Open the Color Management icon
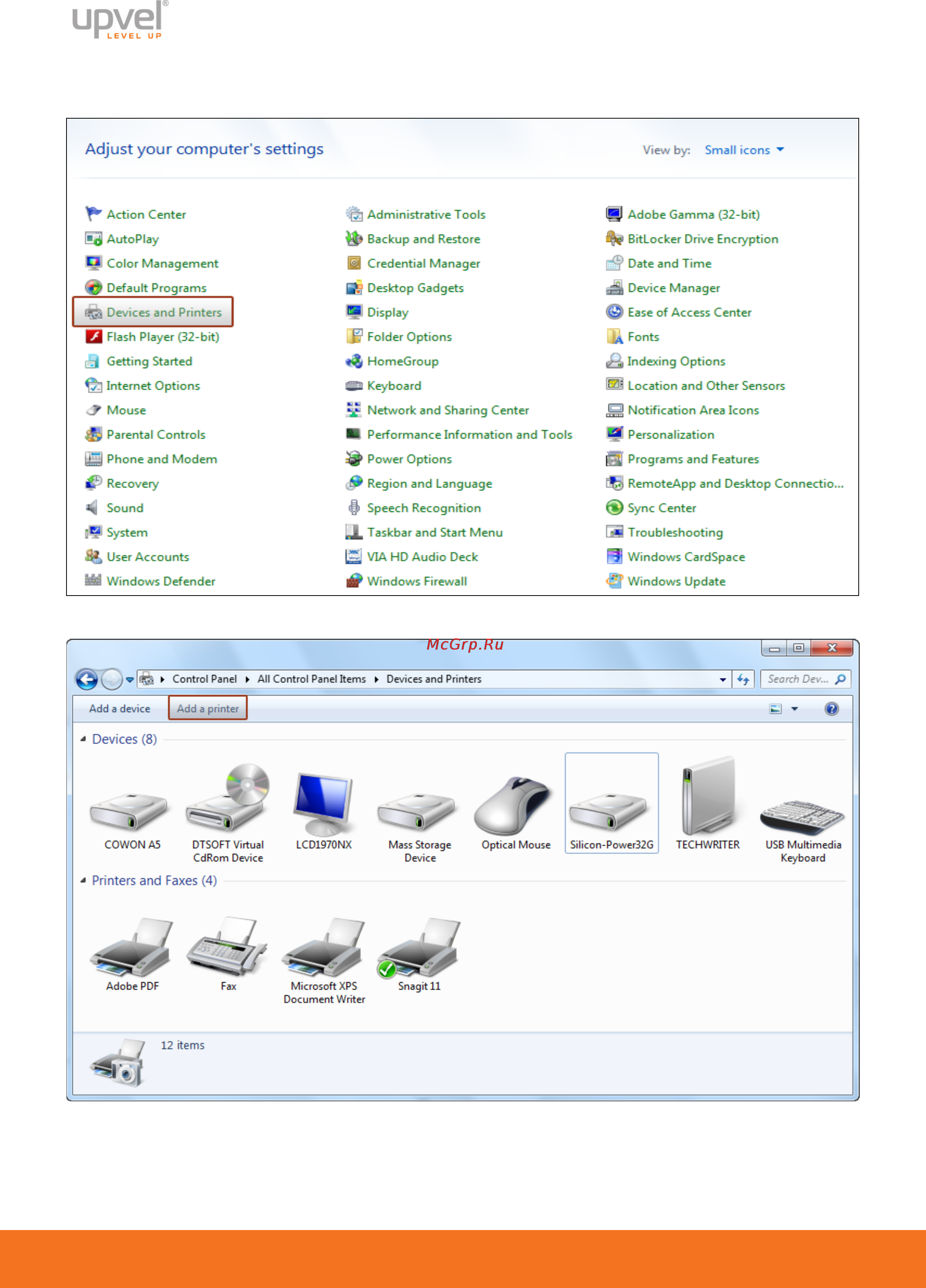Image resolution: width=926 pixels, height=1288 pixels. (x=93, y=263)
